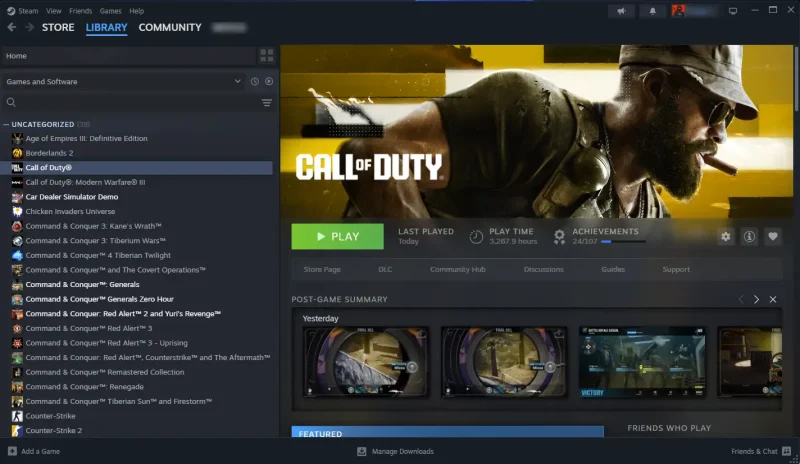The image size is (800, 464).
Task: Show next post-game summary screenshots
Action: coord(757,300)
